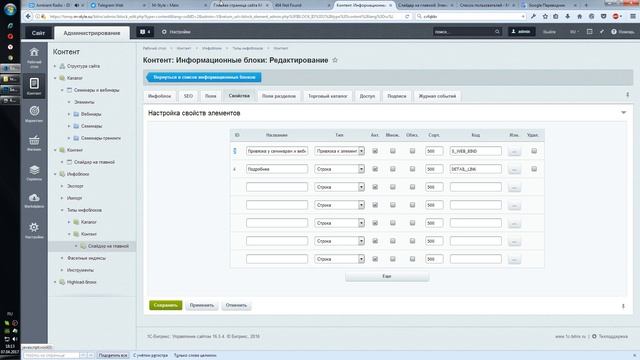Open tab settings icon right of tabs row
The width and height of the screenshot is (640, 360).
tap(627, 95)
